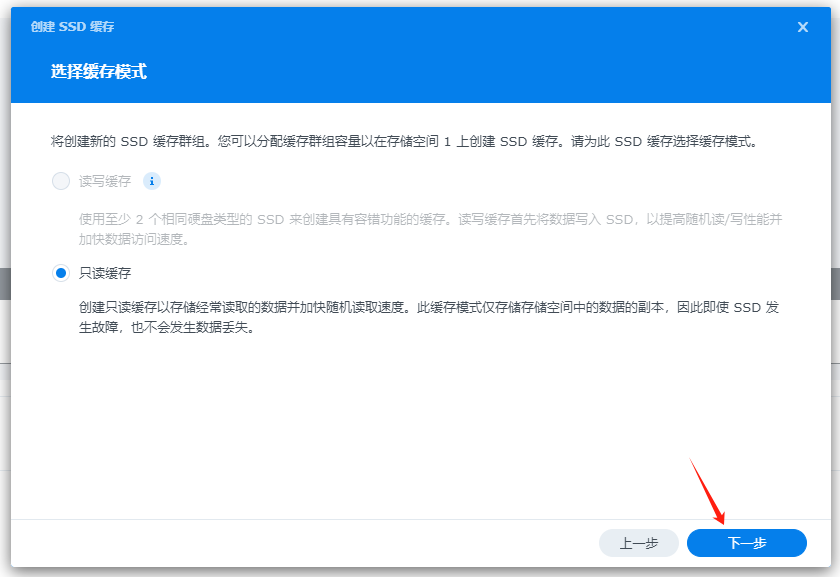Click the greyed description starting 使用至少 2 个
Image resolution: width=840 pixels, height=577 pixels.
tap(431, 229)
